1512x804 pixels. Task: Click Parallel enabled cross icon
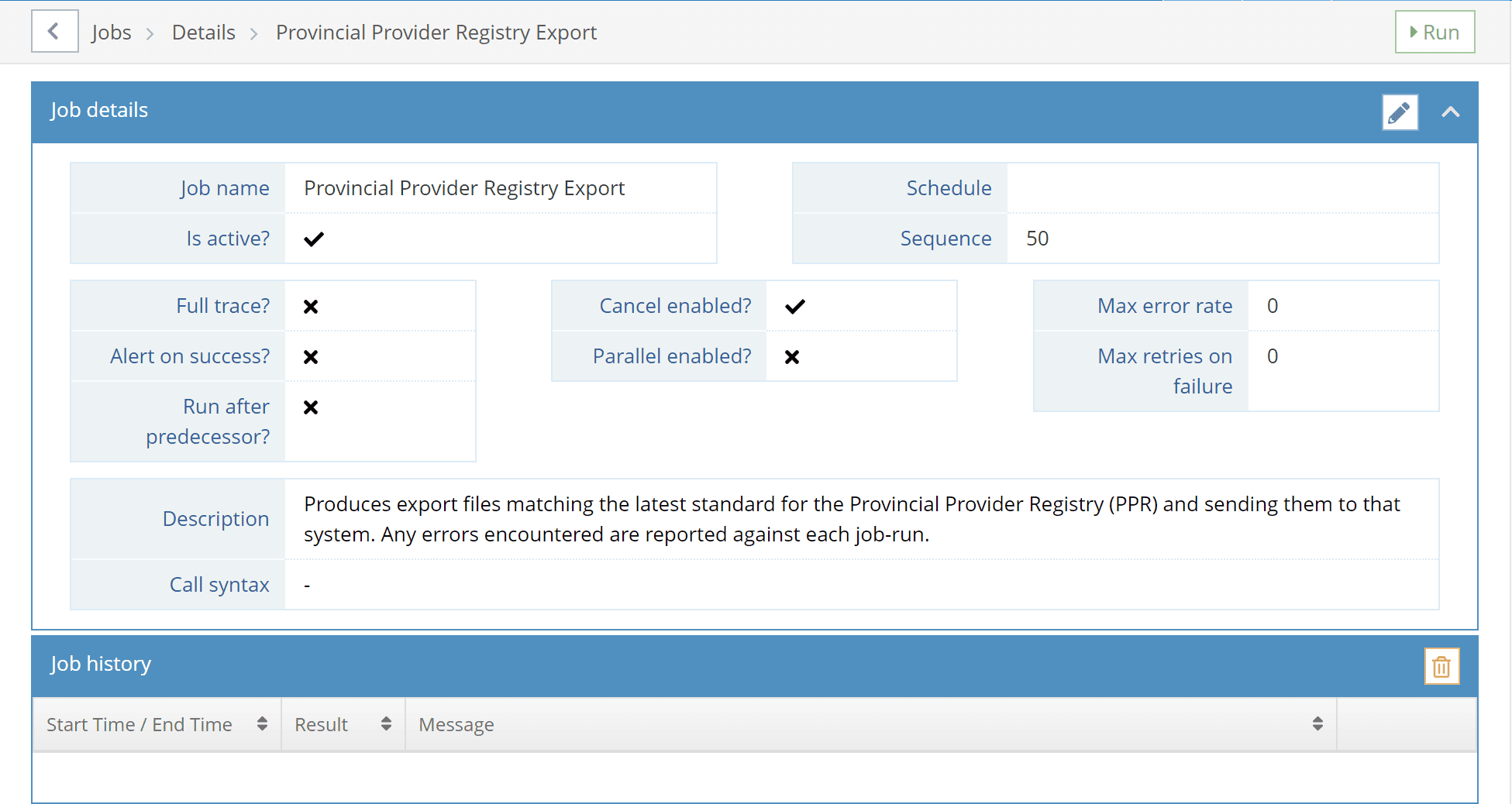click(x=792, y=357)
